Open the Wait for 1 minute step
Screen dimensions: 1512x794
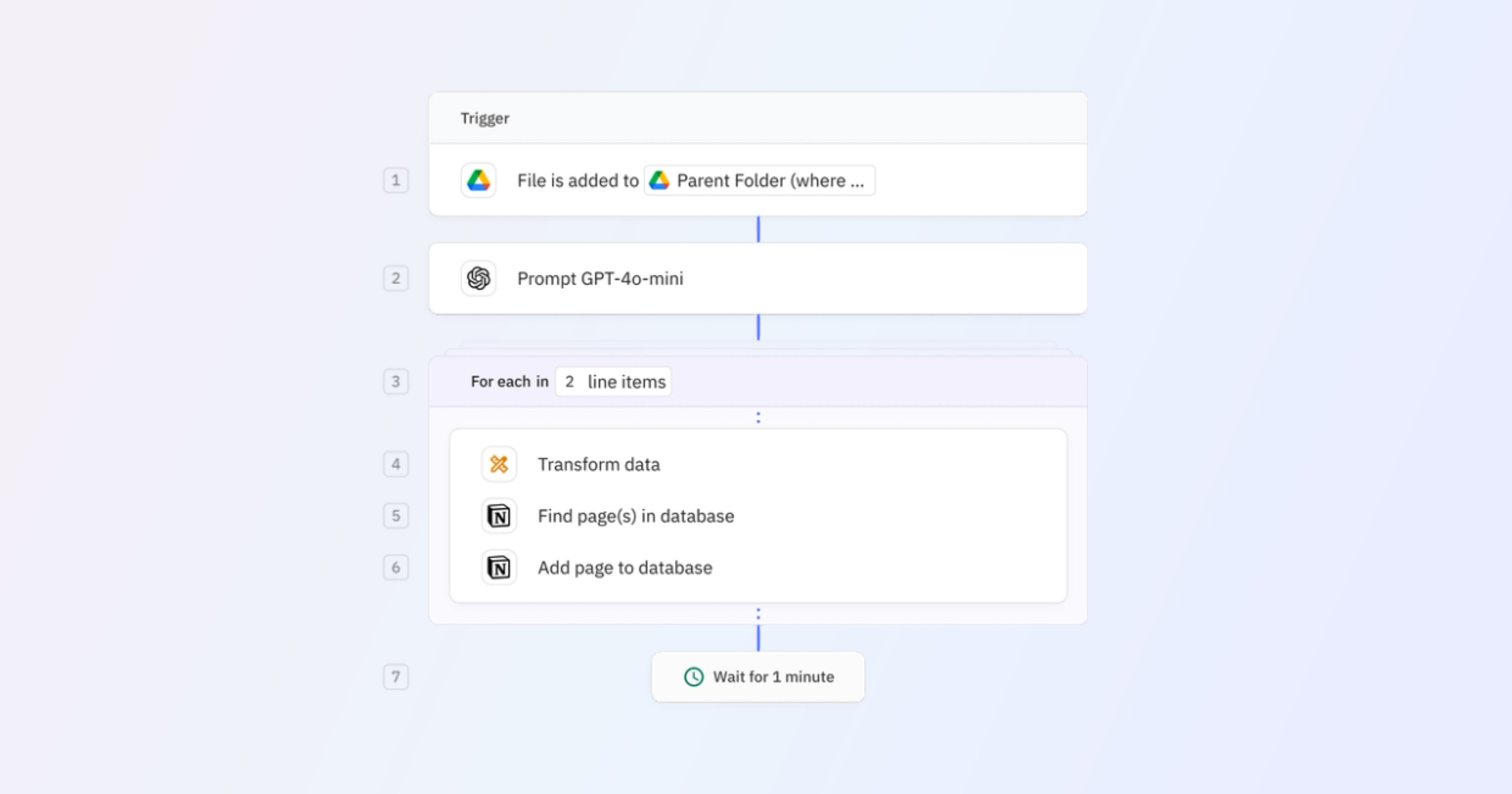pyautogui.click(x=772, y=677)
